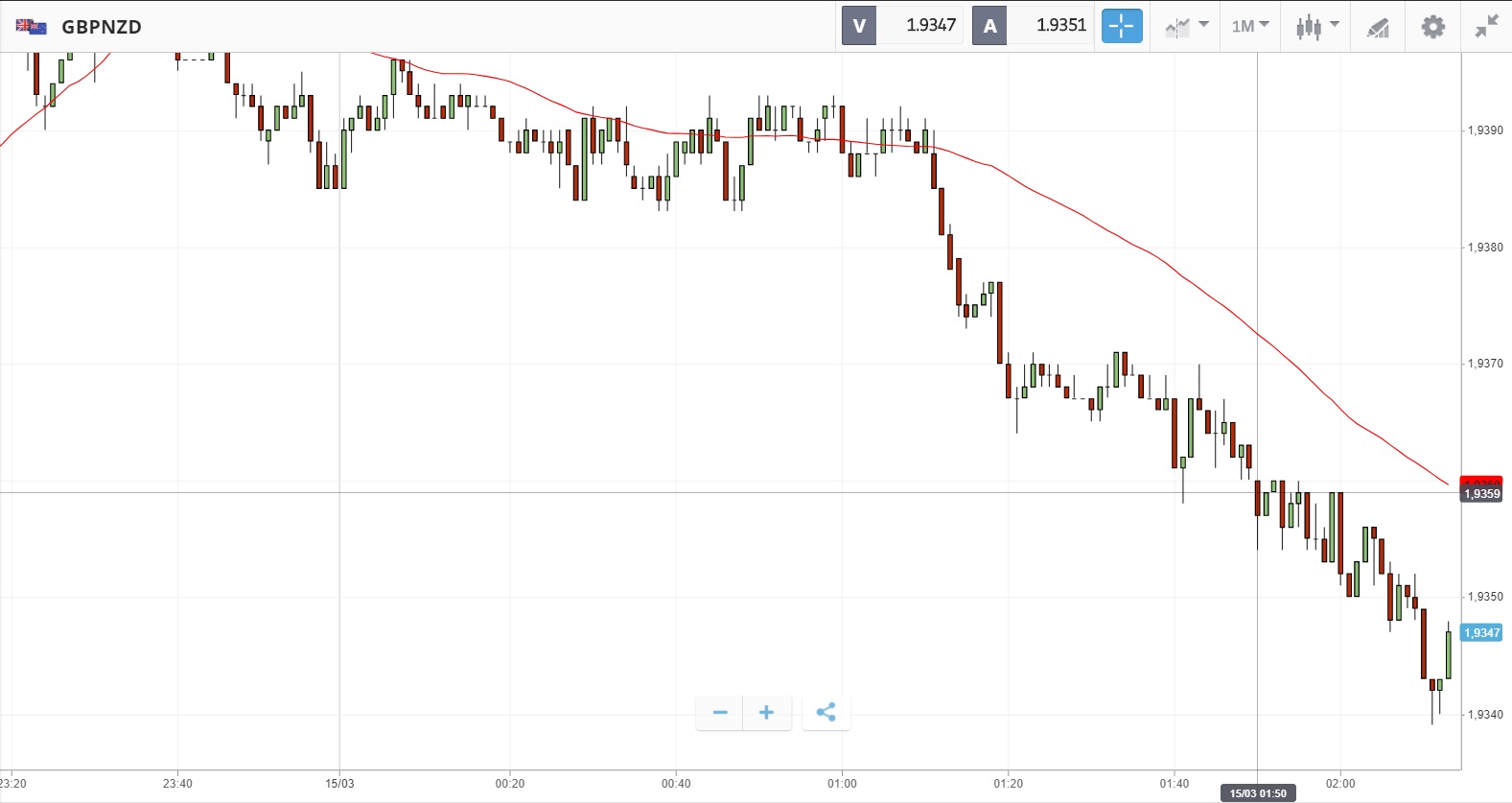Open the 1M timeframe dropdown

(1250, 26)
